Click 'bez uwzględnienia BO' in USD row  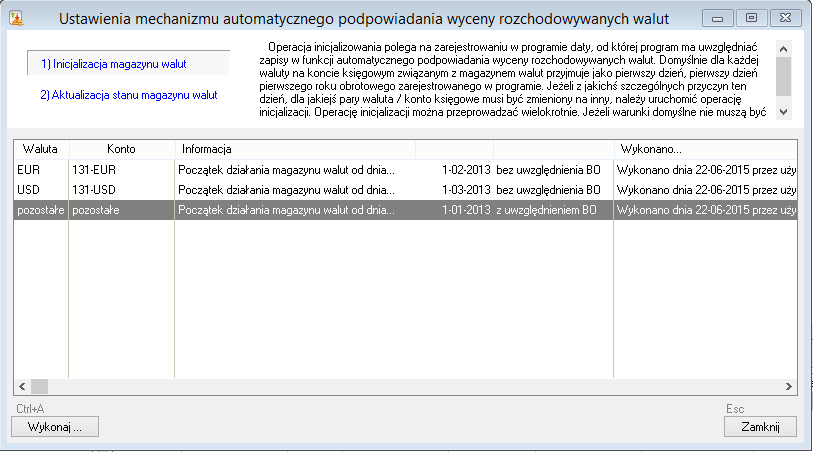[548, 190]
